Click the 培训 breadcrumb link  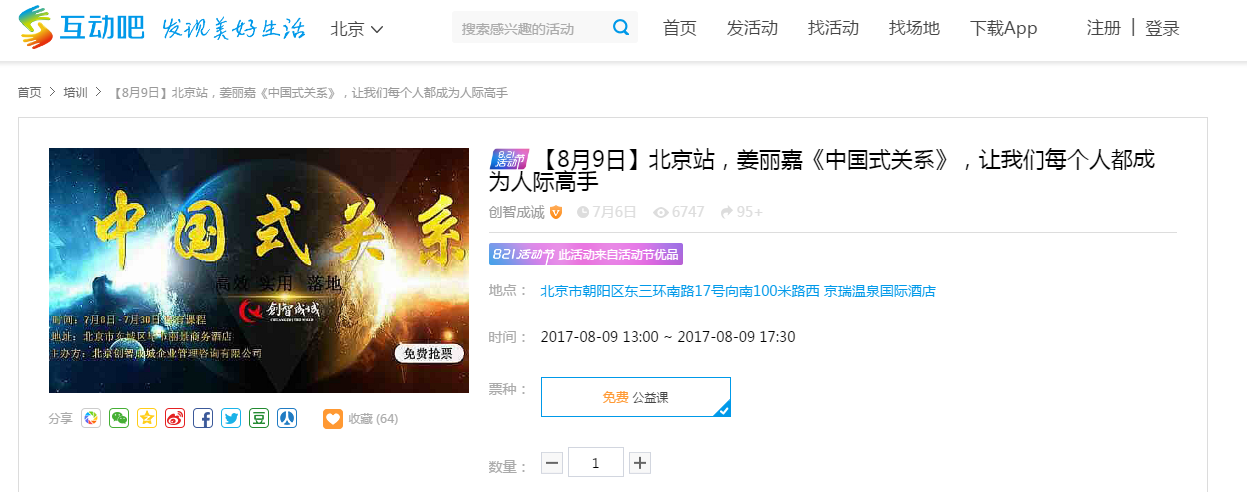click(75, 92)
